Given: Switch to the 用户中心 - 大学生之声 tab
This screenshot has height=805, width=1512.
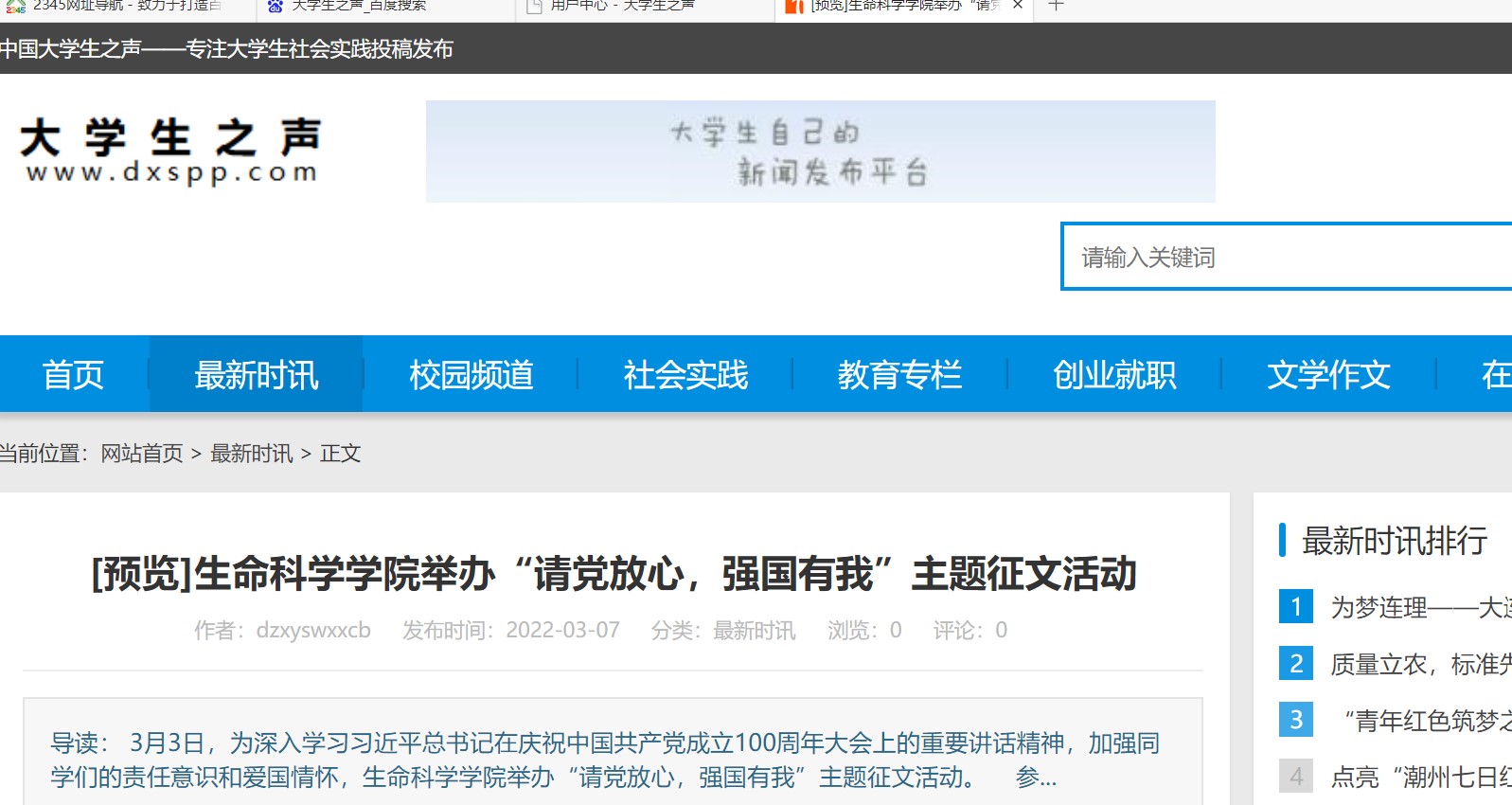Looking at the screenshot, I should click(622, 6).
